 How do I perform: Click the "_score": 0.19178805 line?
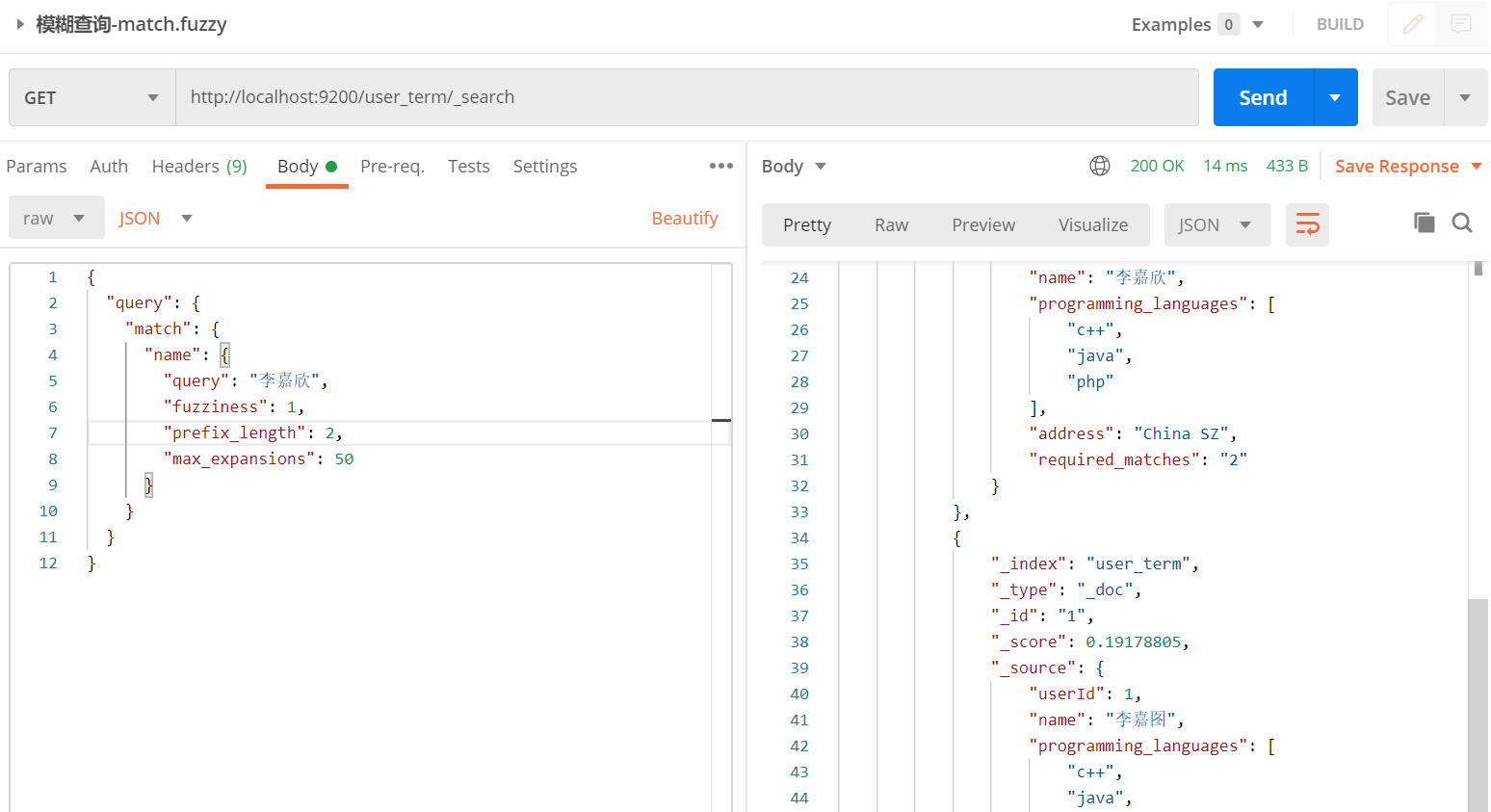pos(1090,642)
